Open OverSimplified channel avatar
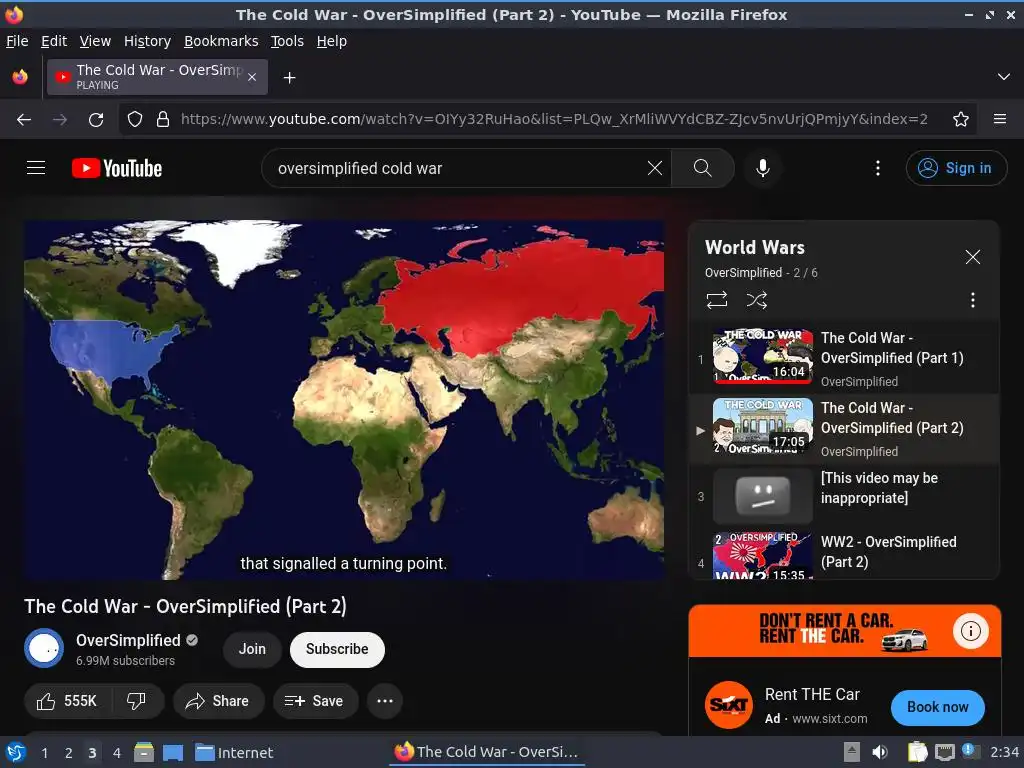1024x768 pixels. click(x=44, y=648)
